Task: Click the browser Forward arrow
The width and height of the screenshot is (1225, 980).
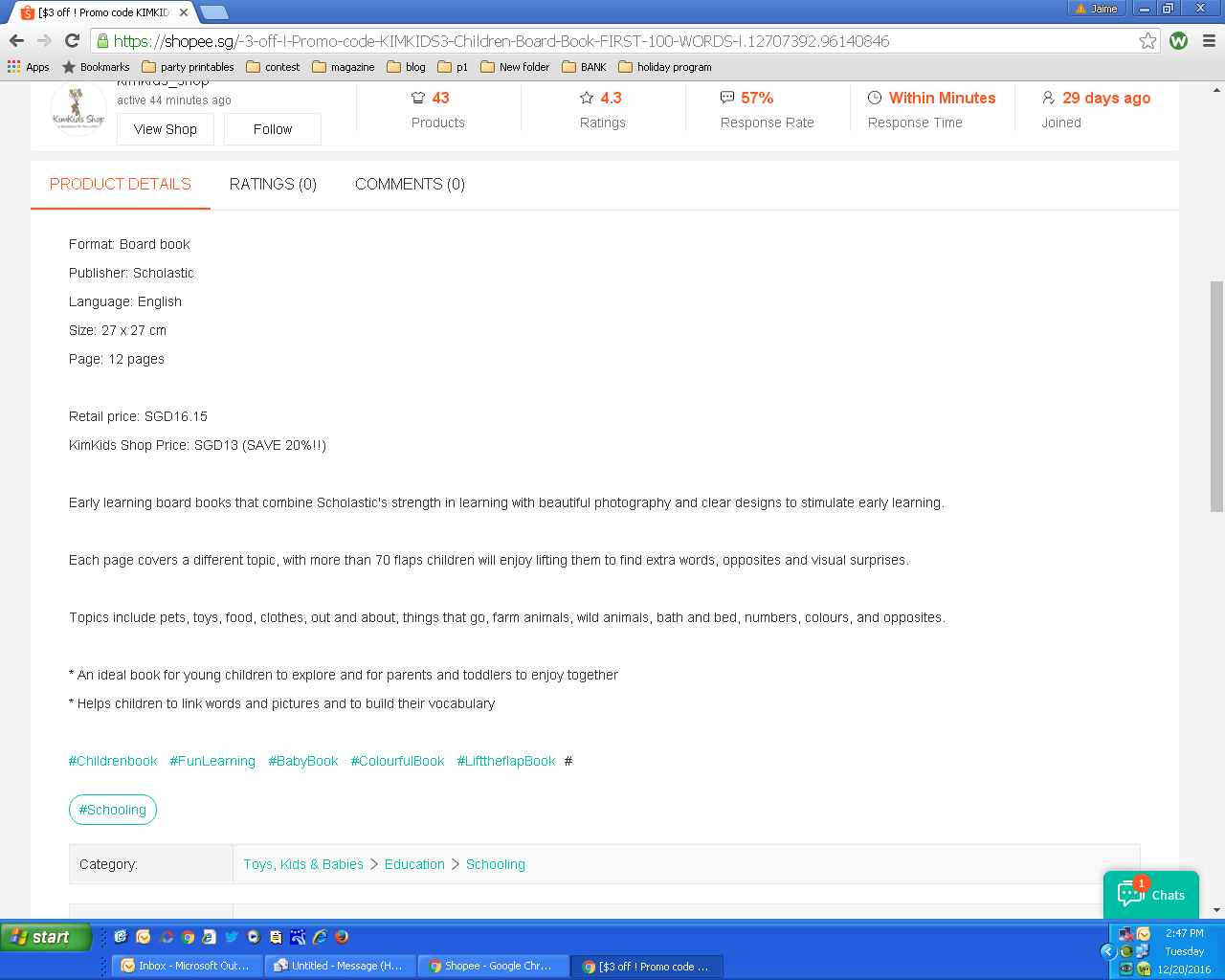Action: (x=44, y=40)
